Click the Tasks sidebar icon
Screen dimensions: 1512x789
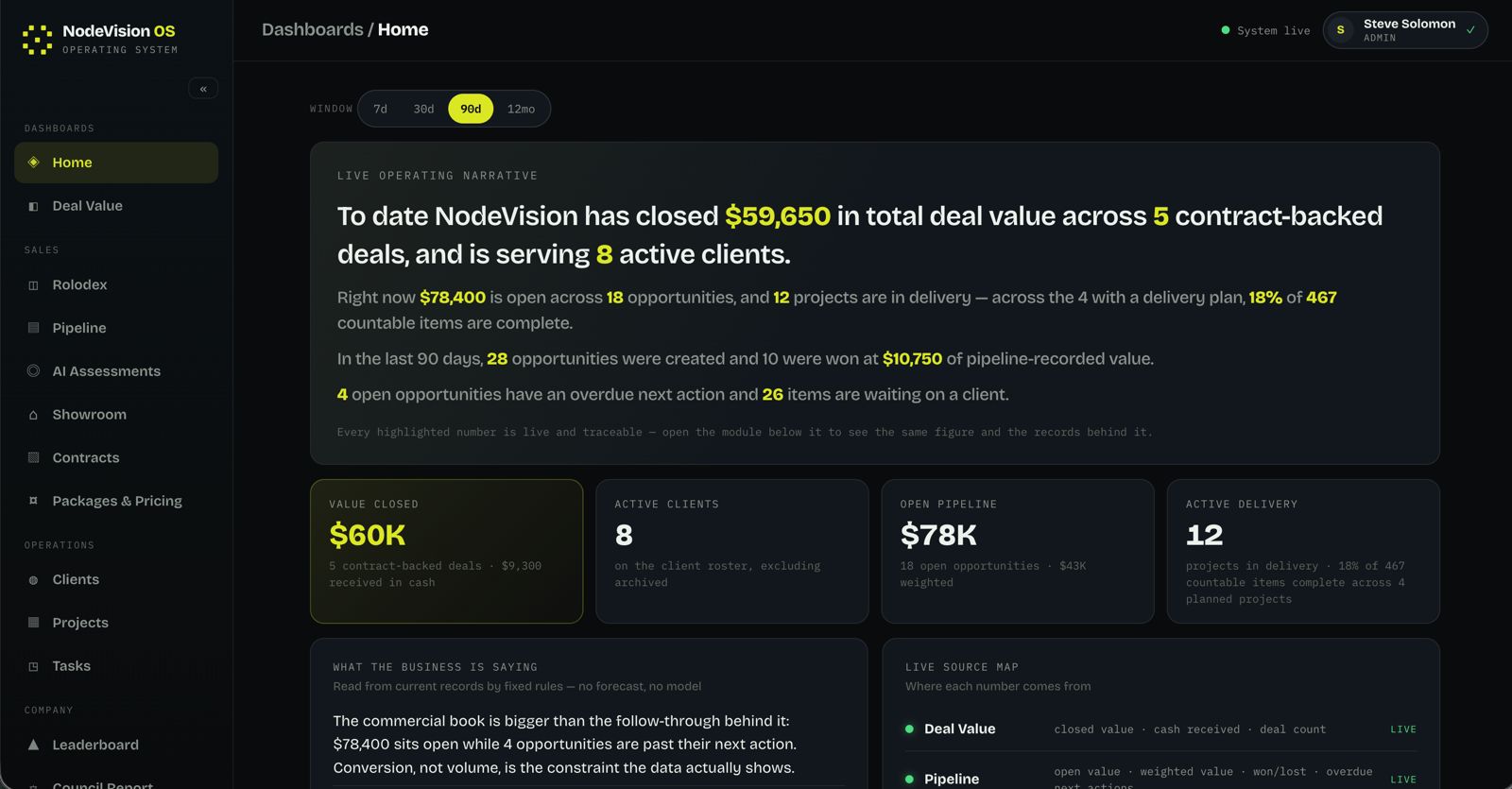coord(34,666)
